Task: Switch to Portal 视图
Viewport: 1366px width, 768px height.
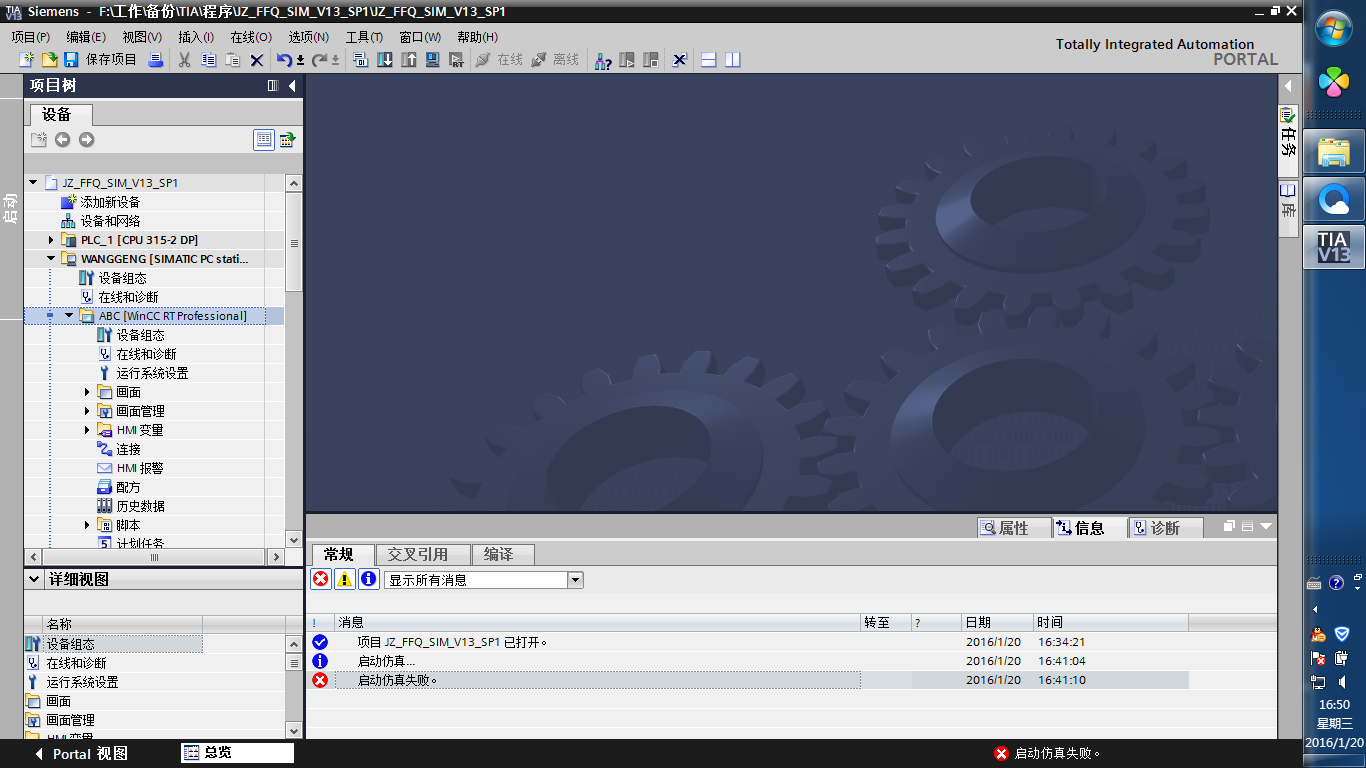Action: tap(80, 754)
